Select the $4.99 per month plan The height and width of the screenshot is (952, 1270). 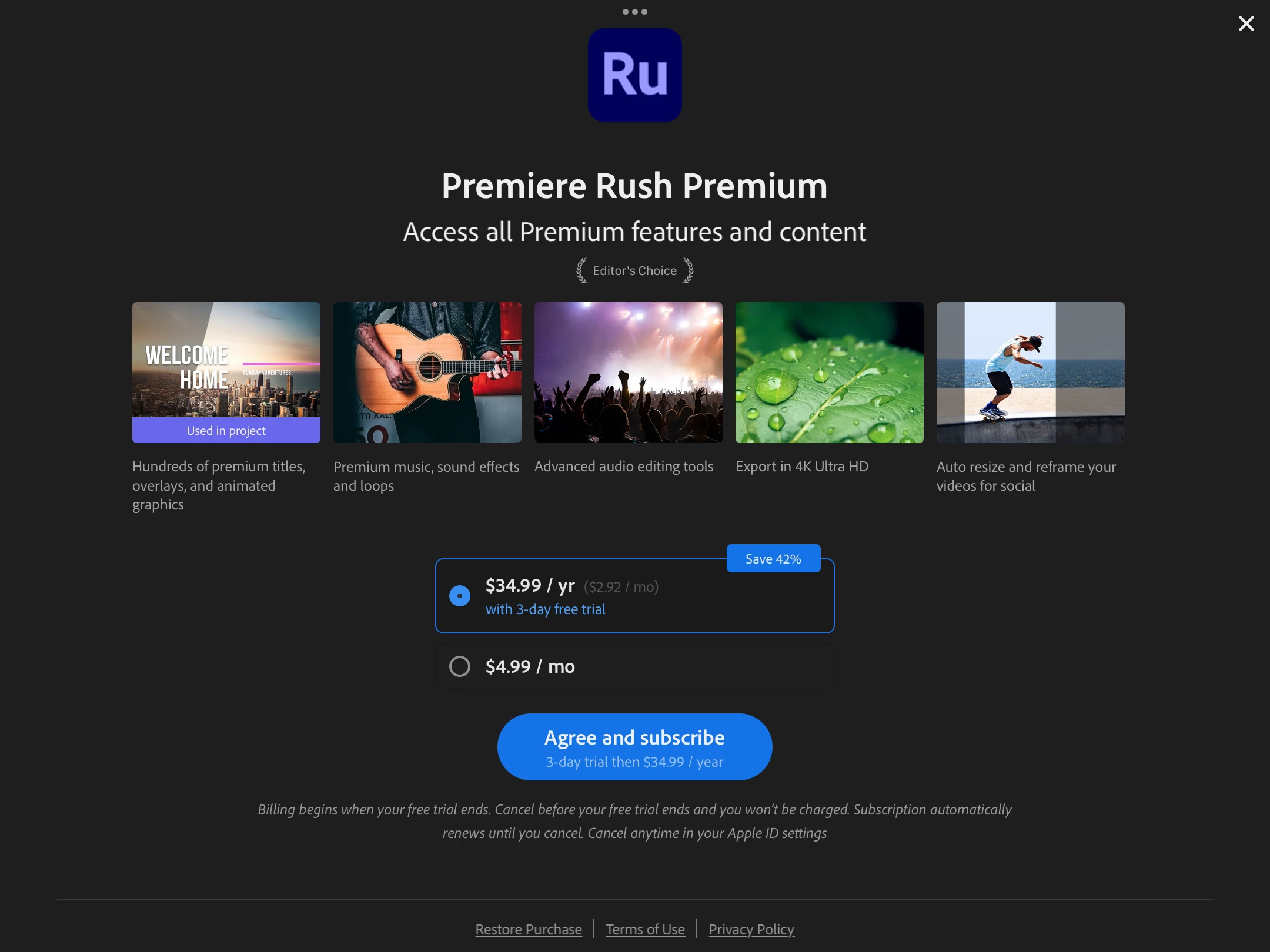(x=635, y=666)
